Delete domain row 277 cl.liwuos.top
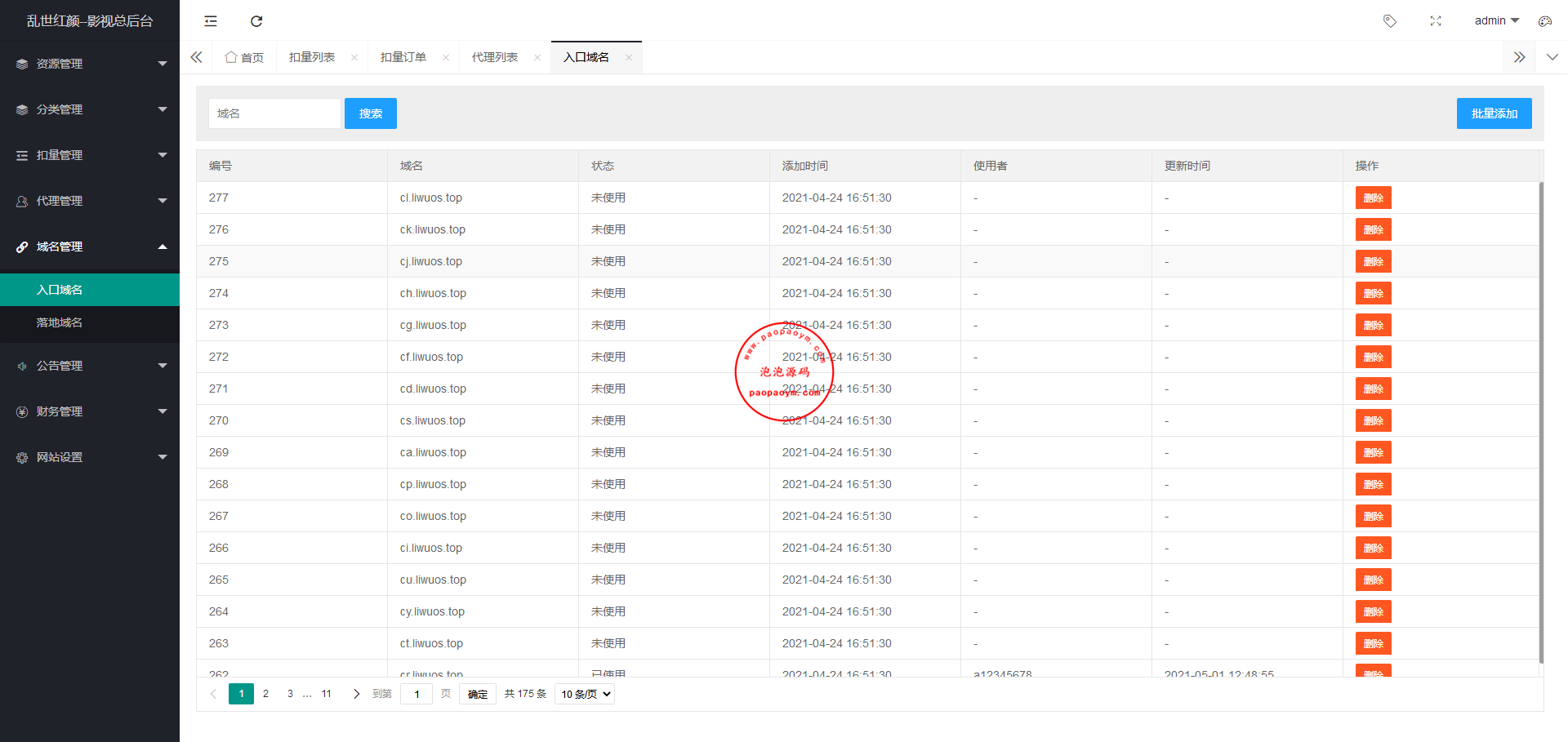 pyautogui.click(x=1373, y=198)
